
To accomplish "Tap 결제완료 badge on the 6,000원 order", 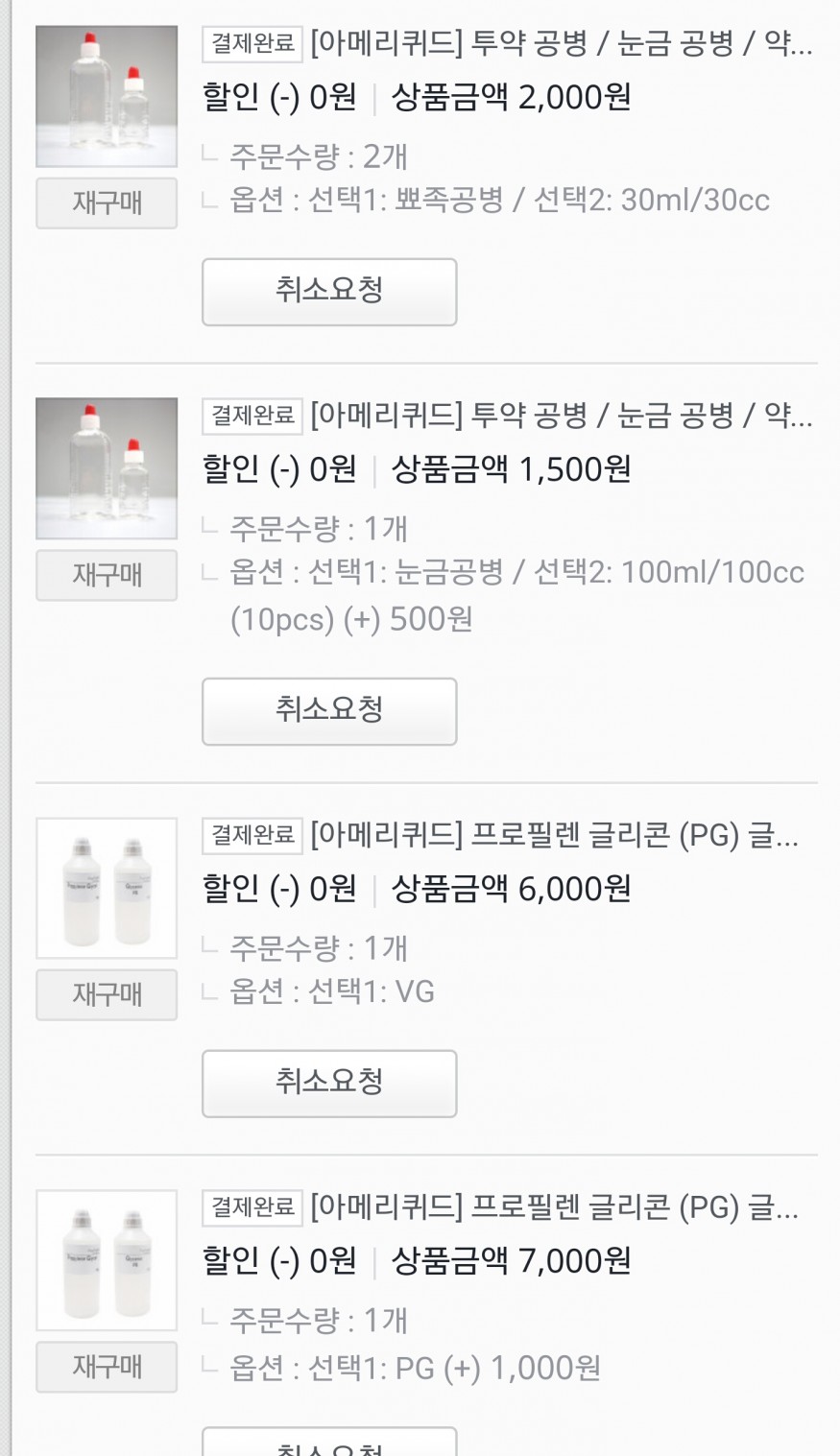I will coord(252,836).
